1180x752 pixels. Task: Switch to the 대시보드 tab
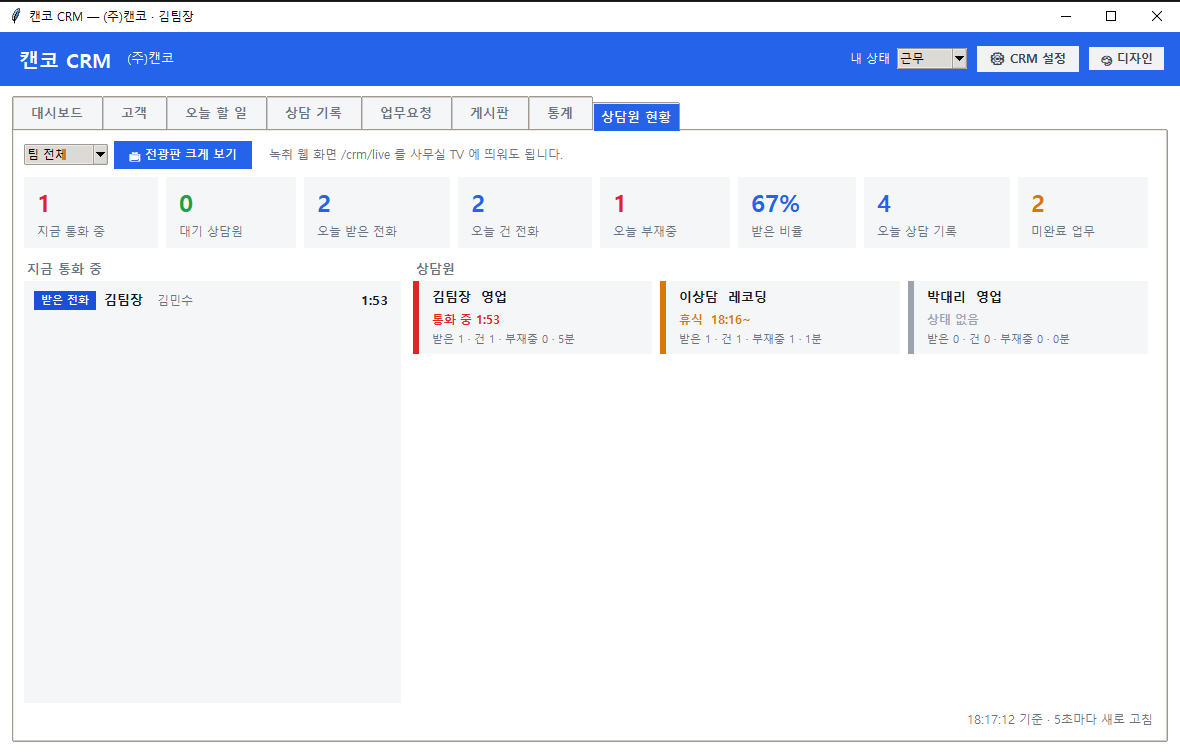[x=57, y=113]
